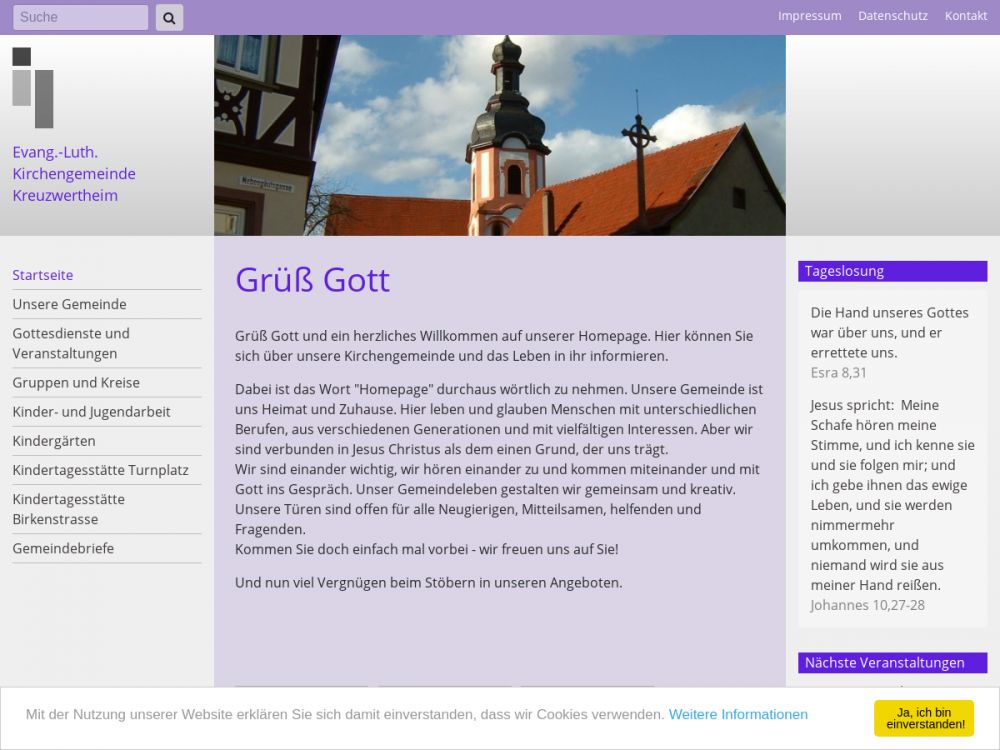Open Unsere Gemeinde menu item
The image size is (1000, 750).
pyautogui.click(x=69, y=304)
